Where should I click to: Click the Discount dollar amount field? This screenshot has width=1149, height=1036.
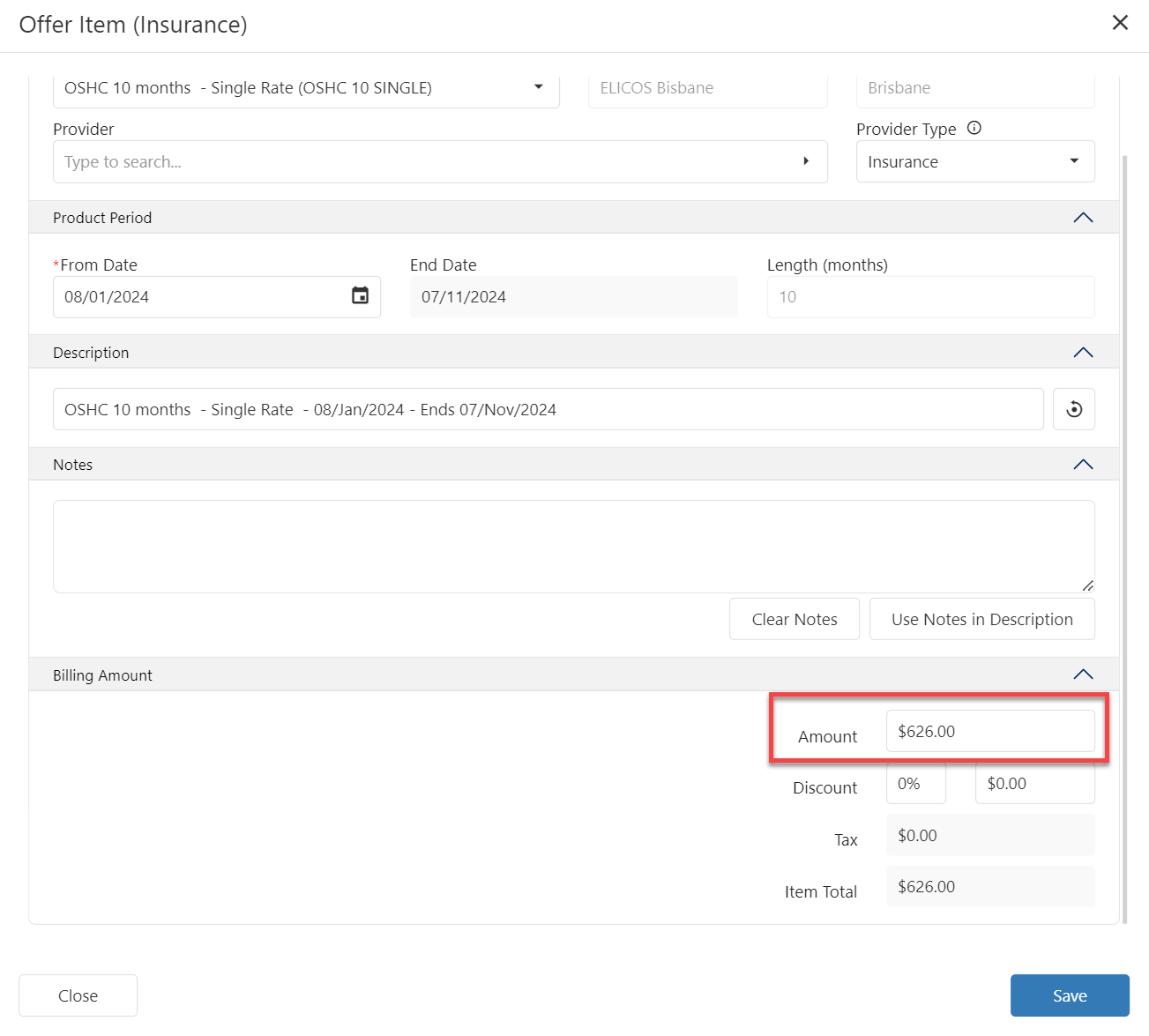(1033, 784)
